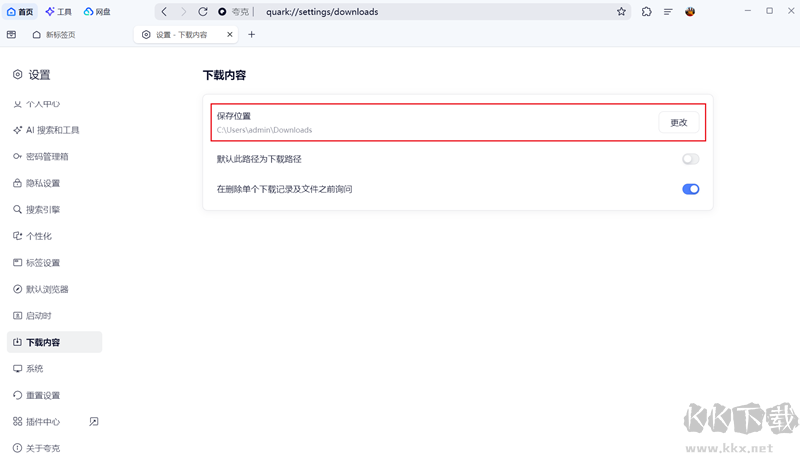Click the 首页 home icon
Viewport: 800px width, 455px height.
coord(20,12)
